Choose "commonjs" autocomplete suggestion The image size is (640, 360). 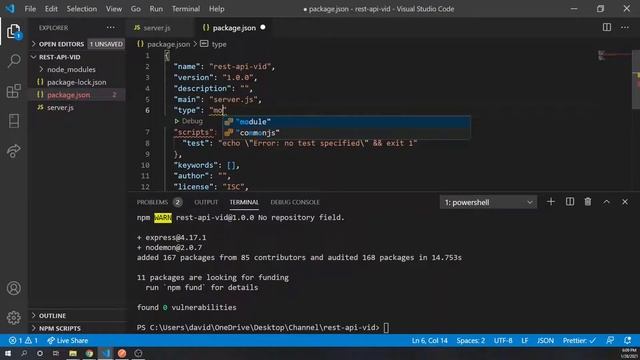tap(346, 133)
